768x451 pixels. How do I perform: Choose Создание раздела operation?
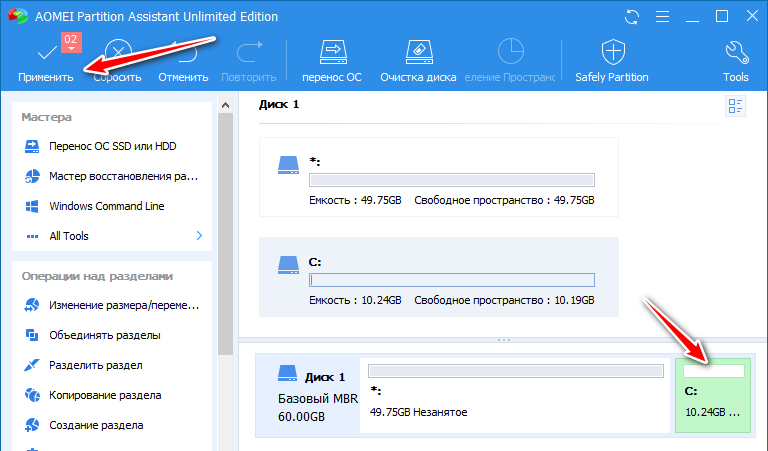click(x=112, y=425)
